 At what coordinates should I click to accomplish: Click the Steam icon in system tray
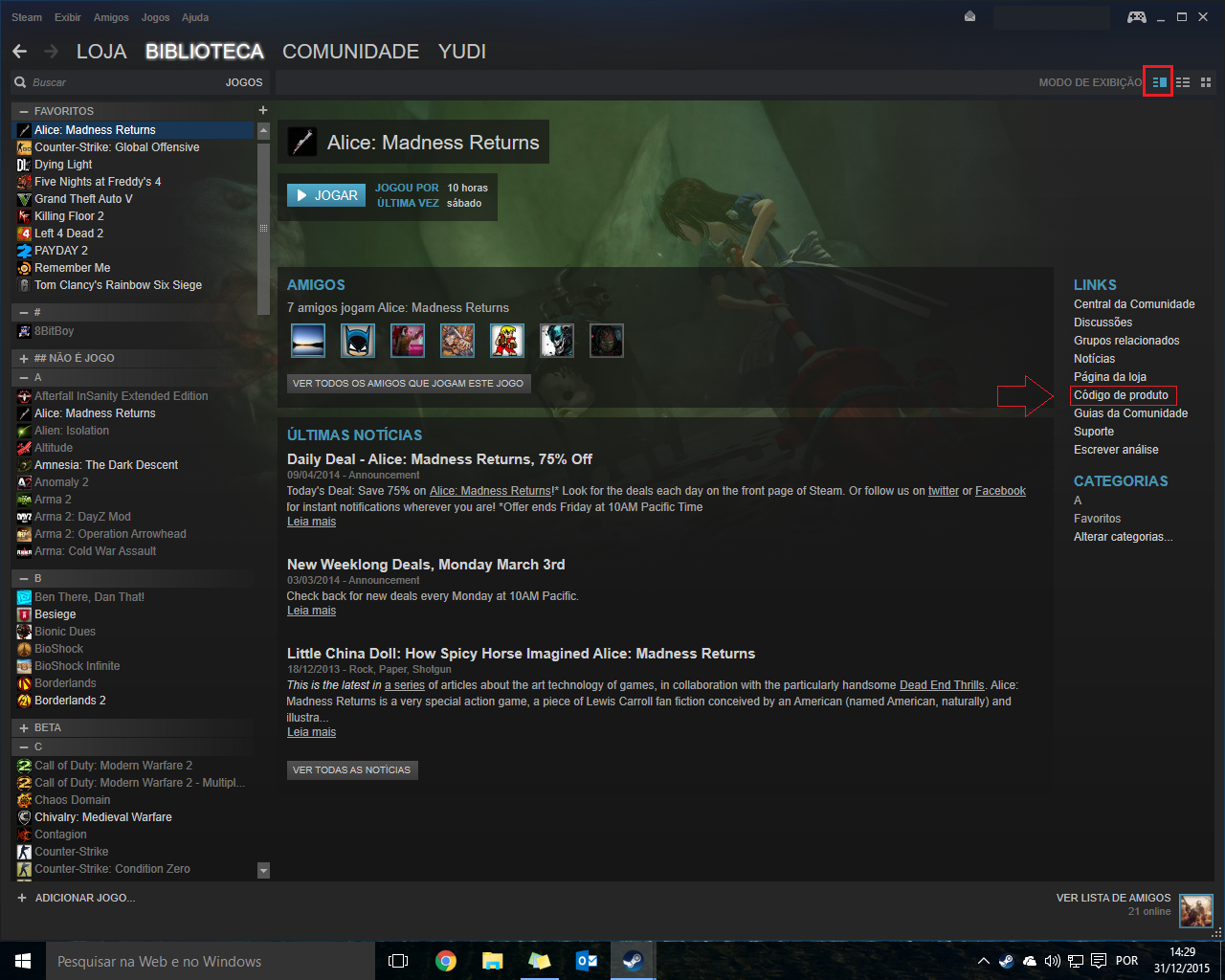click(x=1006, y=961)
